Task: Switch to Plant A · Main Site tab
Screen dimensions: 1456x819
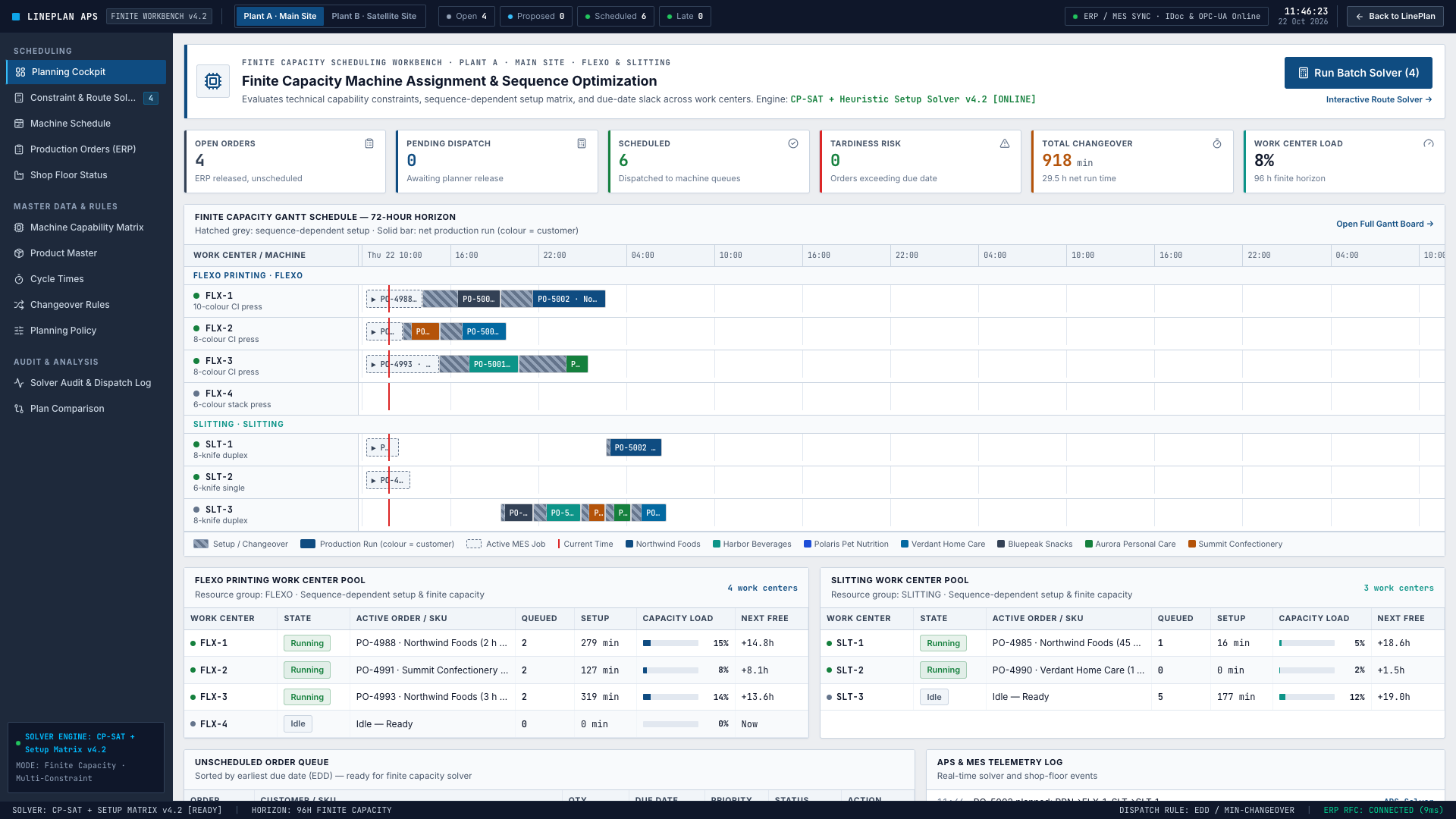Action: [280, 16]
